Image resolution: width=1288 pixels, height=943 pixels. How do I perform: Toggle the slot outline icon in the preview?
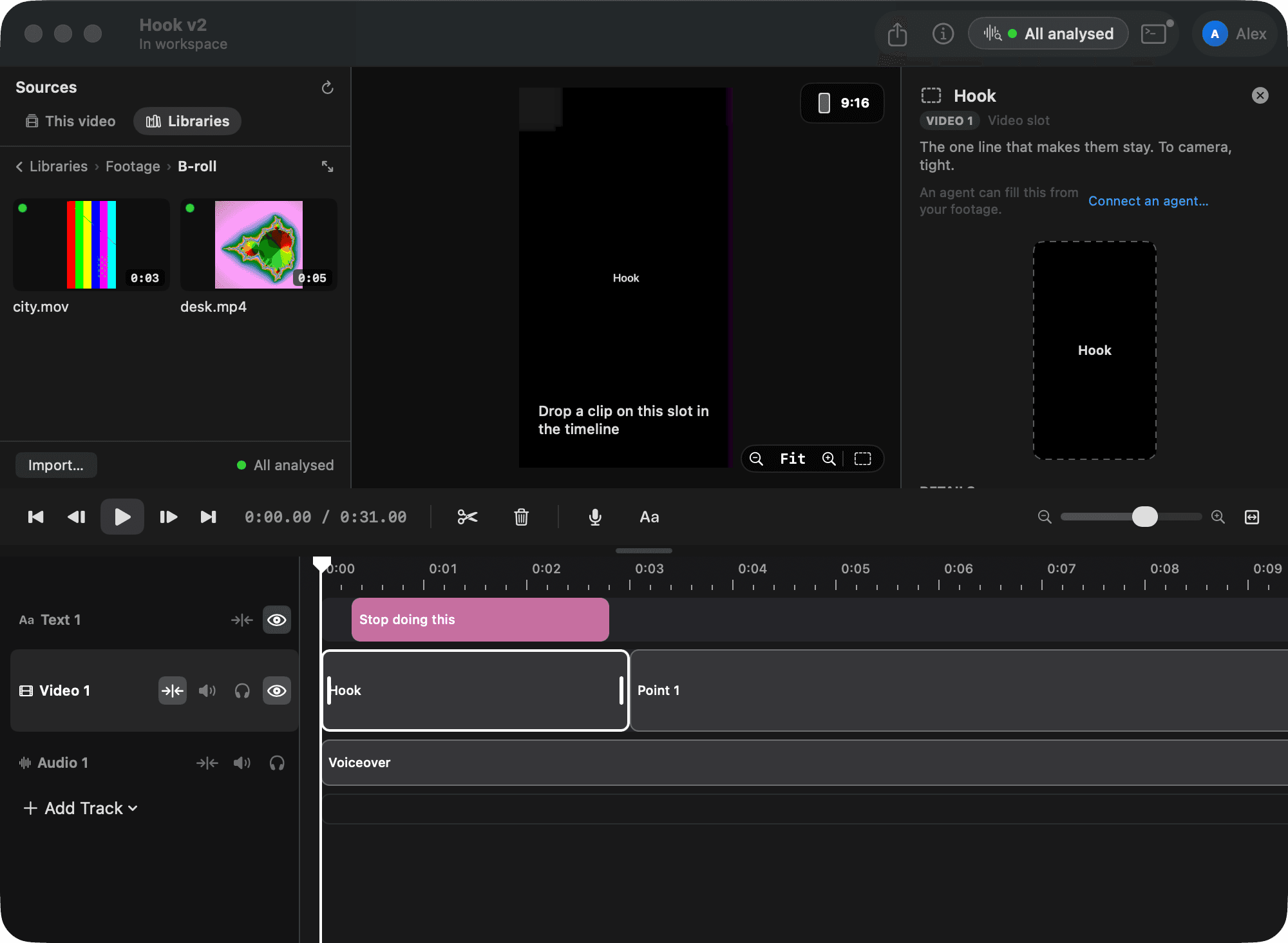[x=863, y=459]
